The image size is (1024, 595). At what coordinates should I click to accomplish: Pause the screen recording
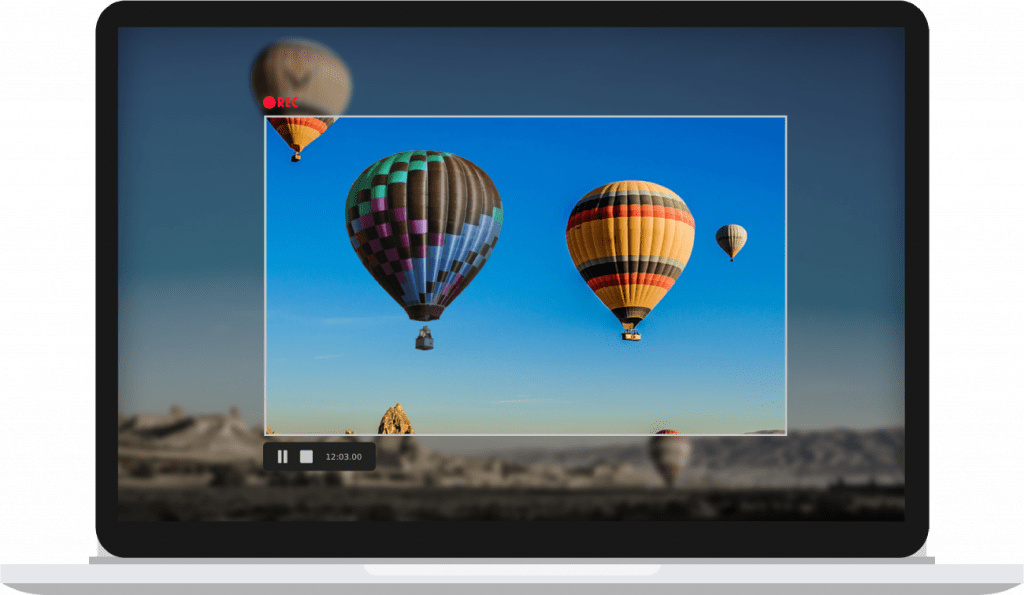(x=282, y=457)
